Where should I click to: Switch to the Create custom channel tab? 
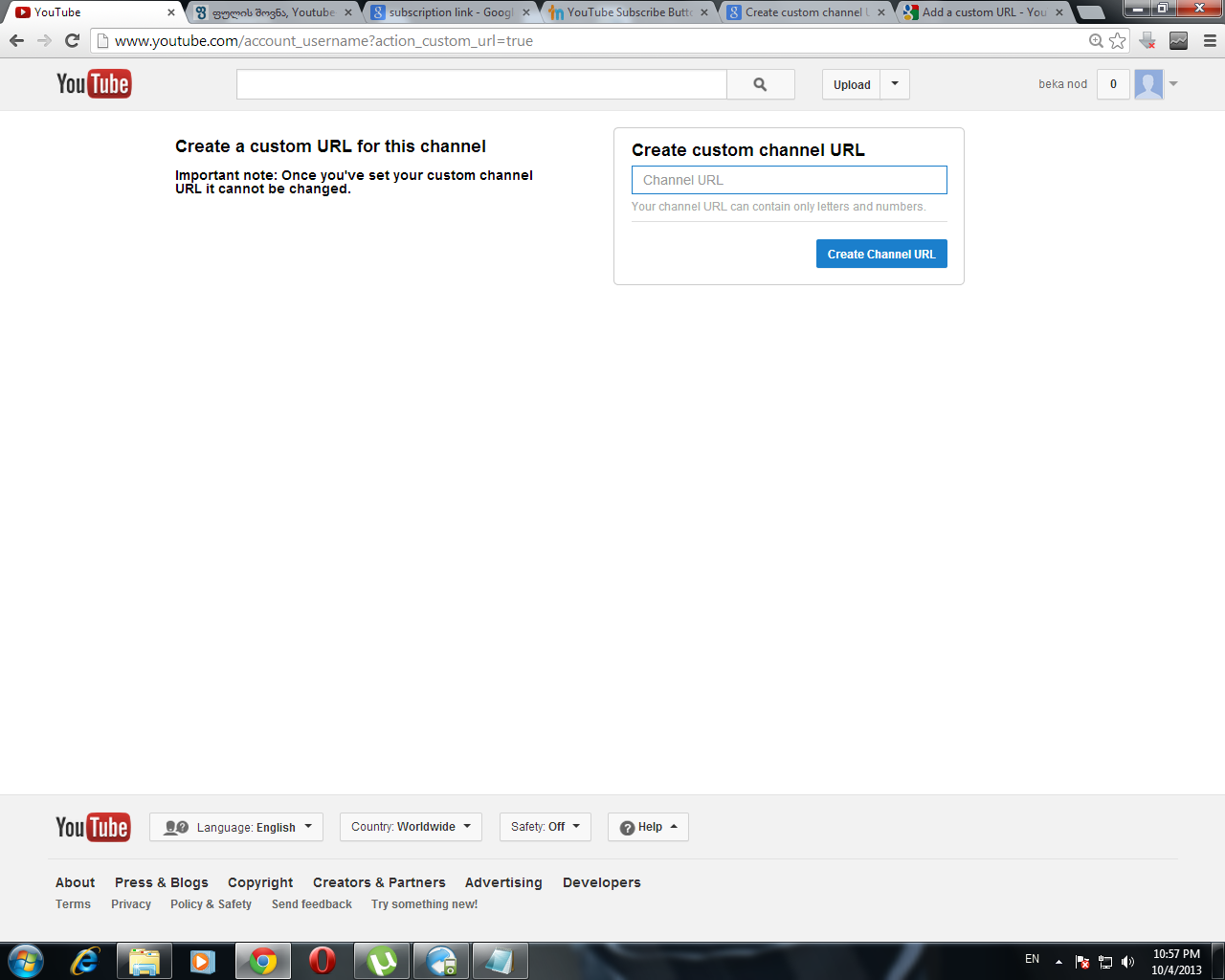pos(807,12)
